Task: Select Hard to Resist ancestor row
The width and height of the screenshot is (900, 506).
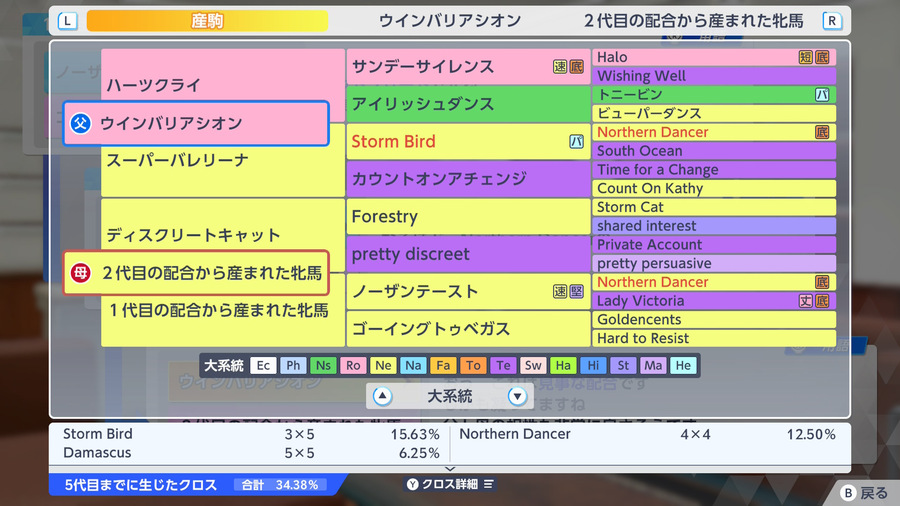Action: (714, 338)
